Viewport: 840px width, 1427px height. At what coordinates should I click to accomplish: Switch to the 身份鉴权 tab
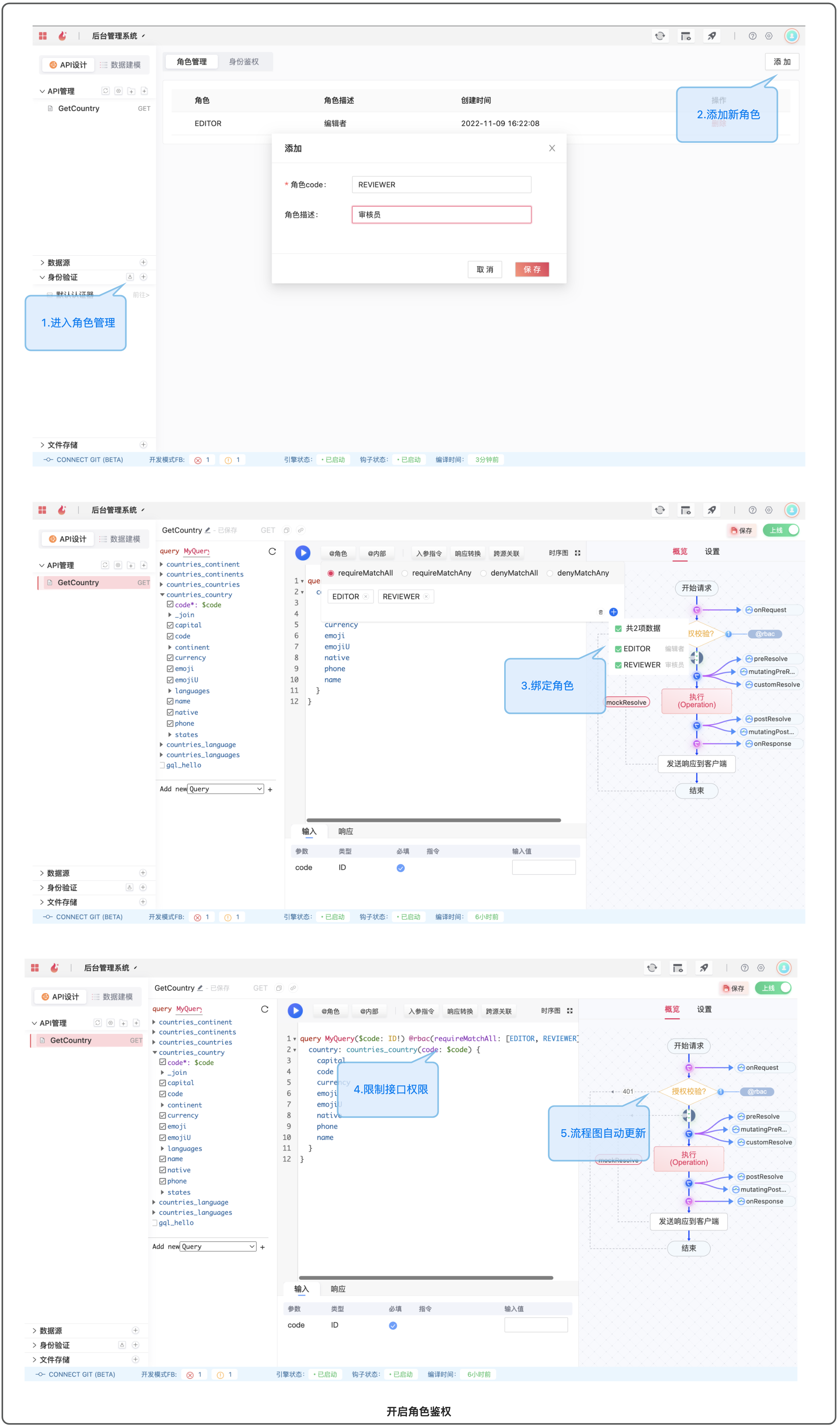click(x=244, y=62)
